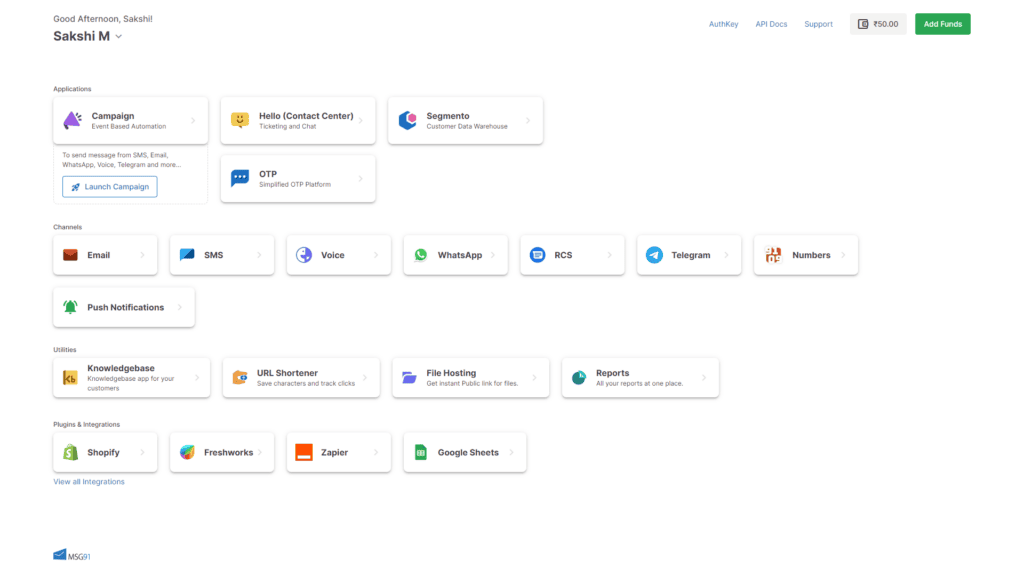Open the Freshworks integration label
The height and width of the screenshot is (576, 1024).
tap(229, 452)
